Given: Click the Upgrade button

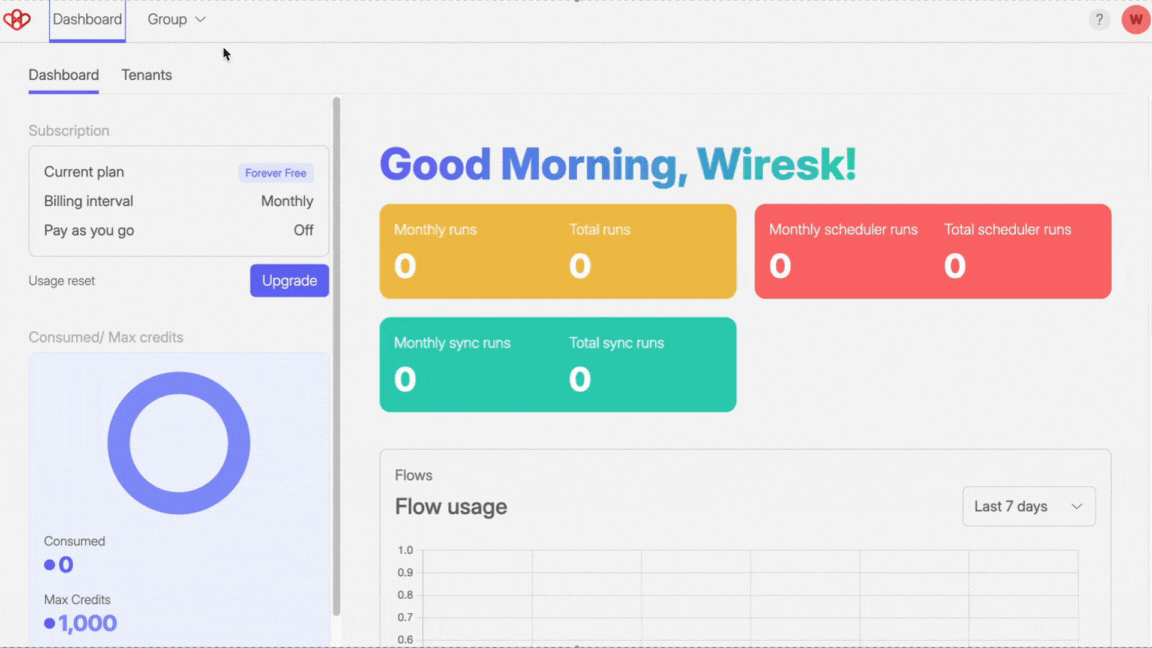Looking at the screenshot, I should 289,281.
